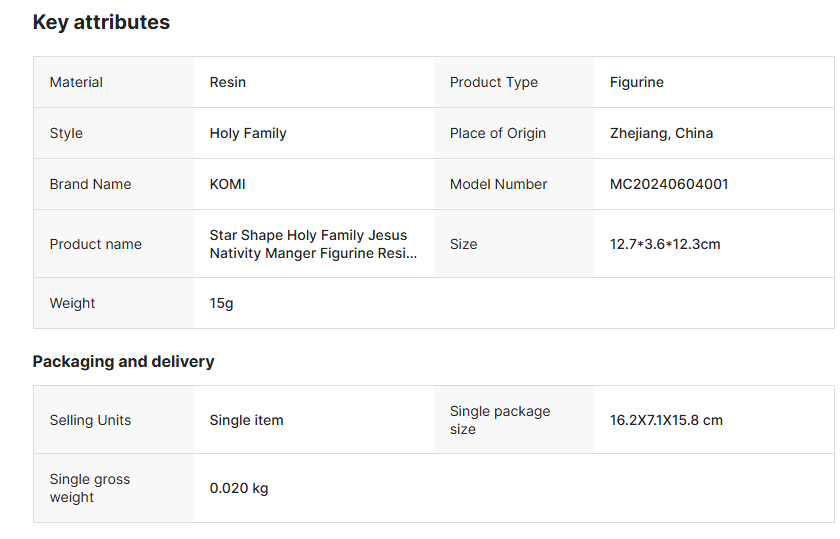The width and height of the screenshot is (840, 539).
Task: Select the 0.020 kg value
Action: (239, 488)
